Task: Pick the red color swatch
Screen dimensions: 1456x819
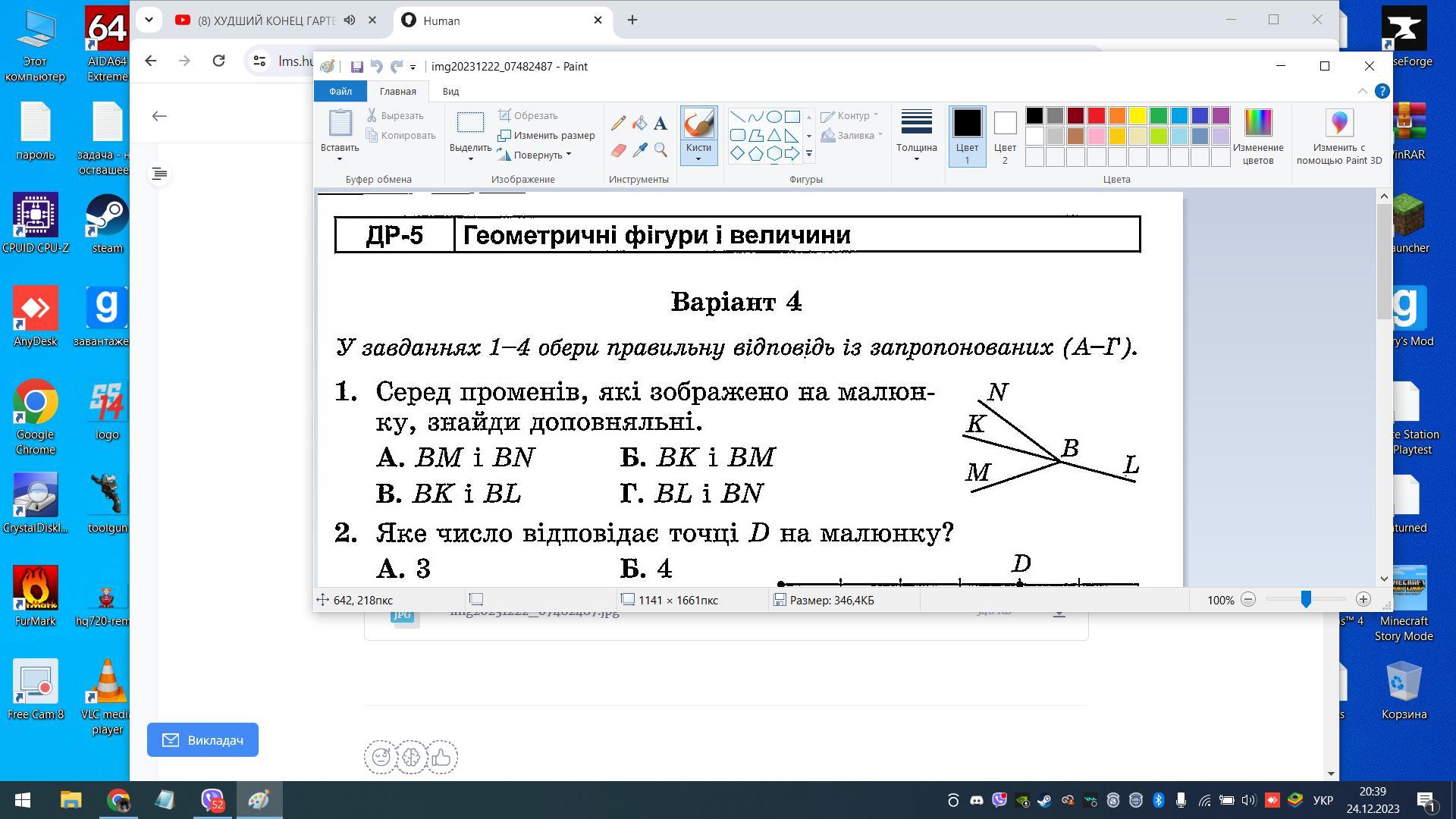Action: (x=1097, y=115)
